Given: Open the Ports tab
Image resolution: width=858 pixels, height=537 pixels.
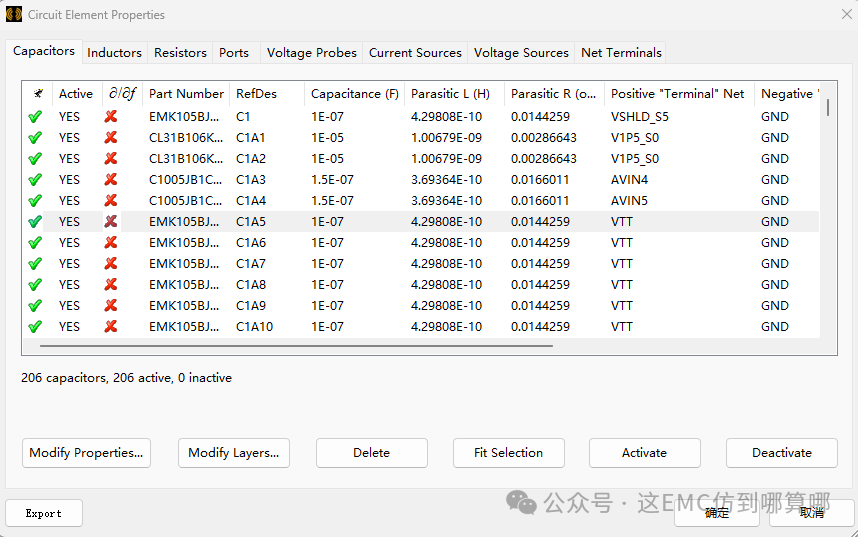Looking at the screenshot, I should [234, 53].
